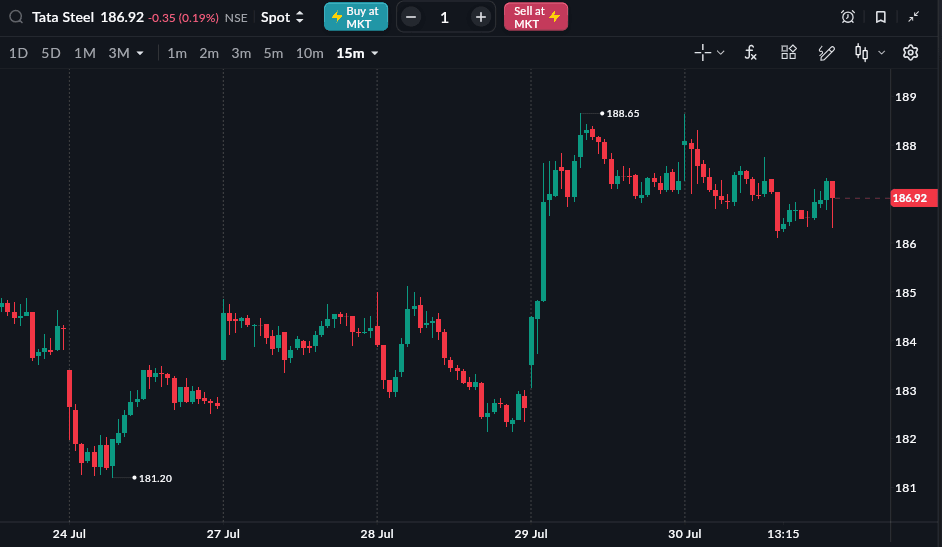The image size is (942, 547).
Task: Open chart layout widgets icon
Action: [788, 53]
